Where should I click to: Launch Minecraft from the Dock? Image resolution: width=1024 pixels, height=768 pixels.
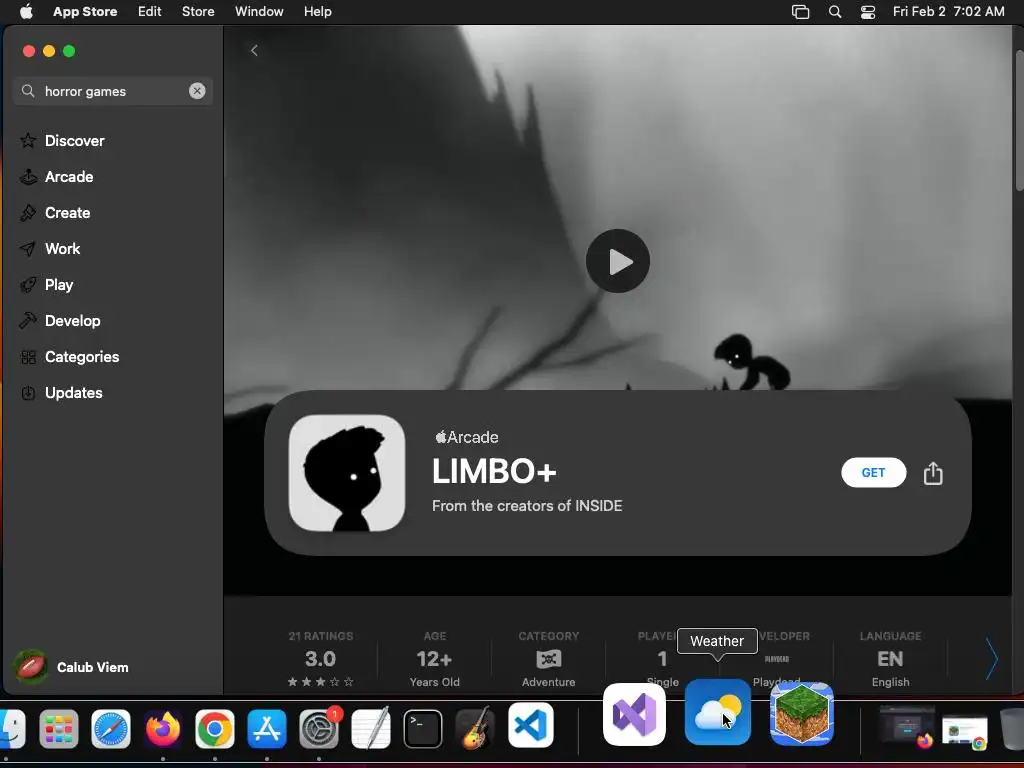[x=802, y=714]
